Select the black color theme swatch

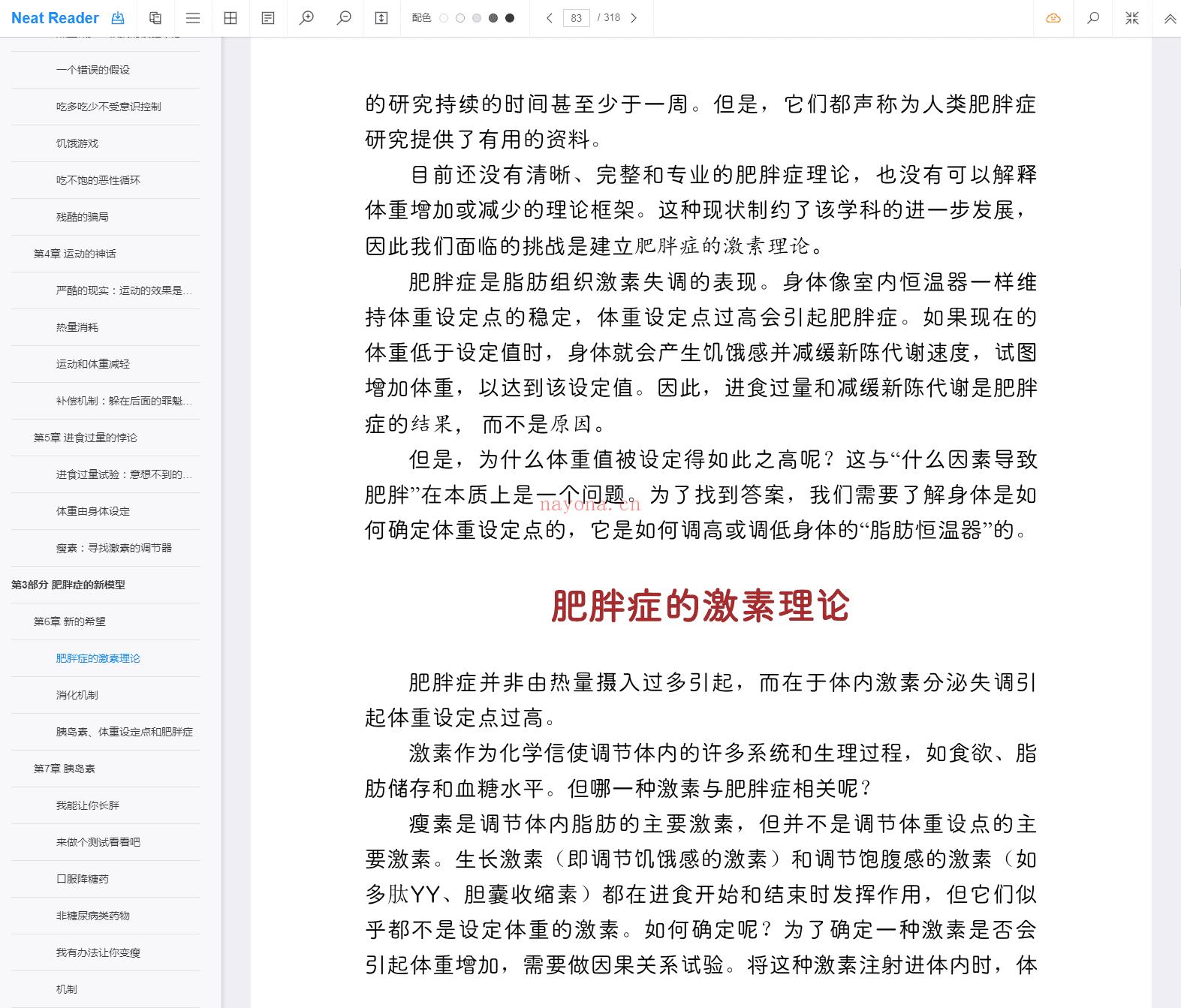[510, 18]
